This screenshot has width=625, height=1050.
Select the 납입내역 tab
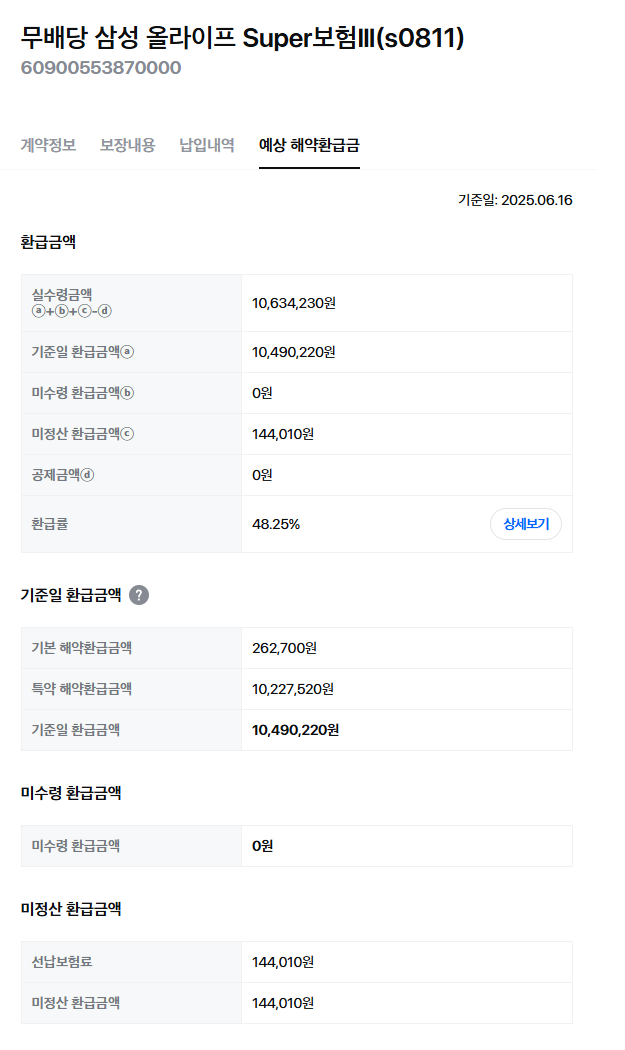[x=207, y=145]
